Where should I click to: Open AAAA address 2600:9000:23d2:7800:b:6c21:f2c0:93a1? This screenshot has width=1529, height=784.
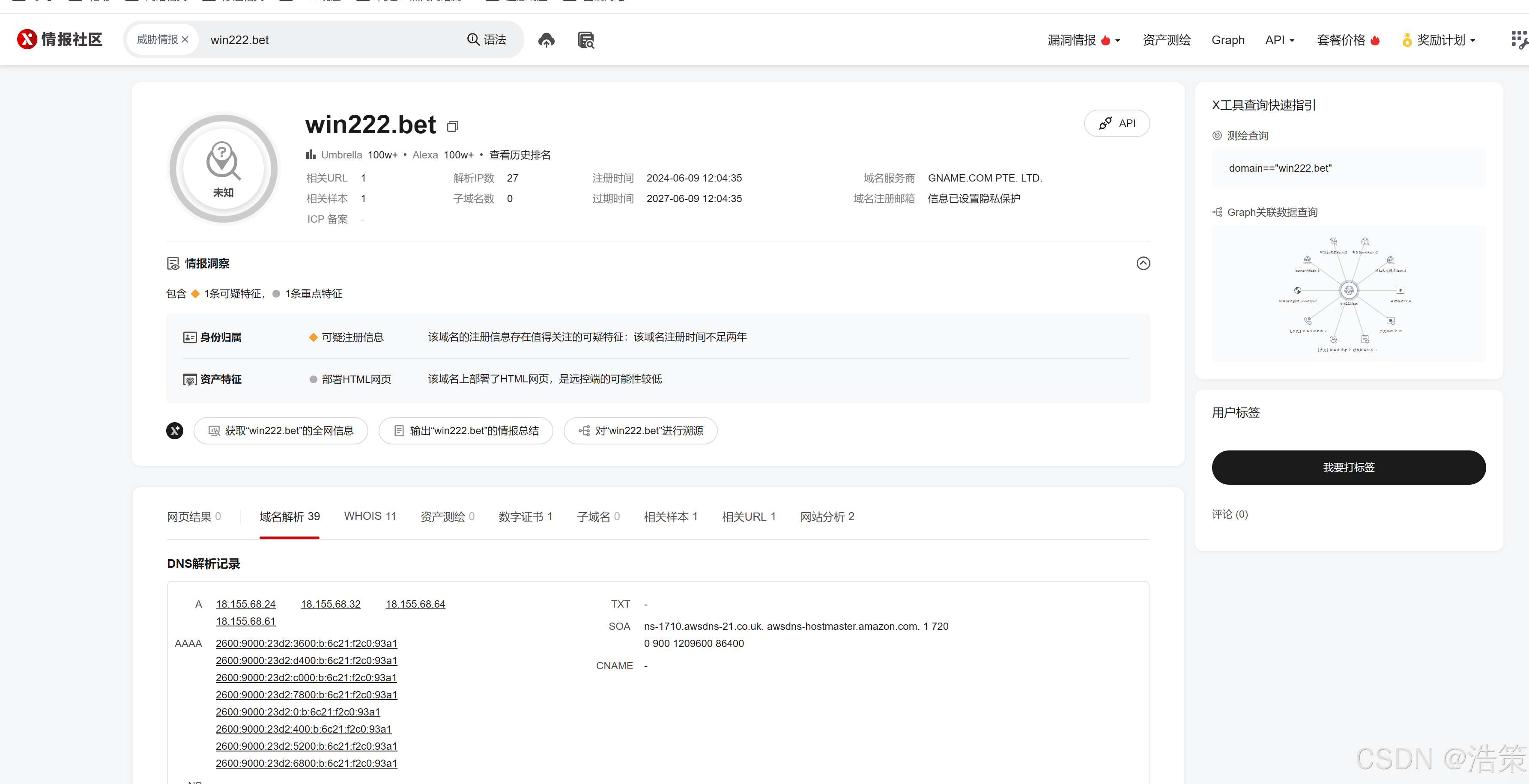pyautogui.click(x=306, y=695)
